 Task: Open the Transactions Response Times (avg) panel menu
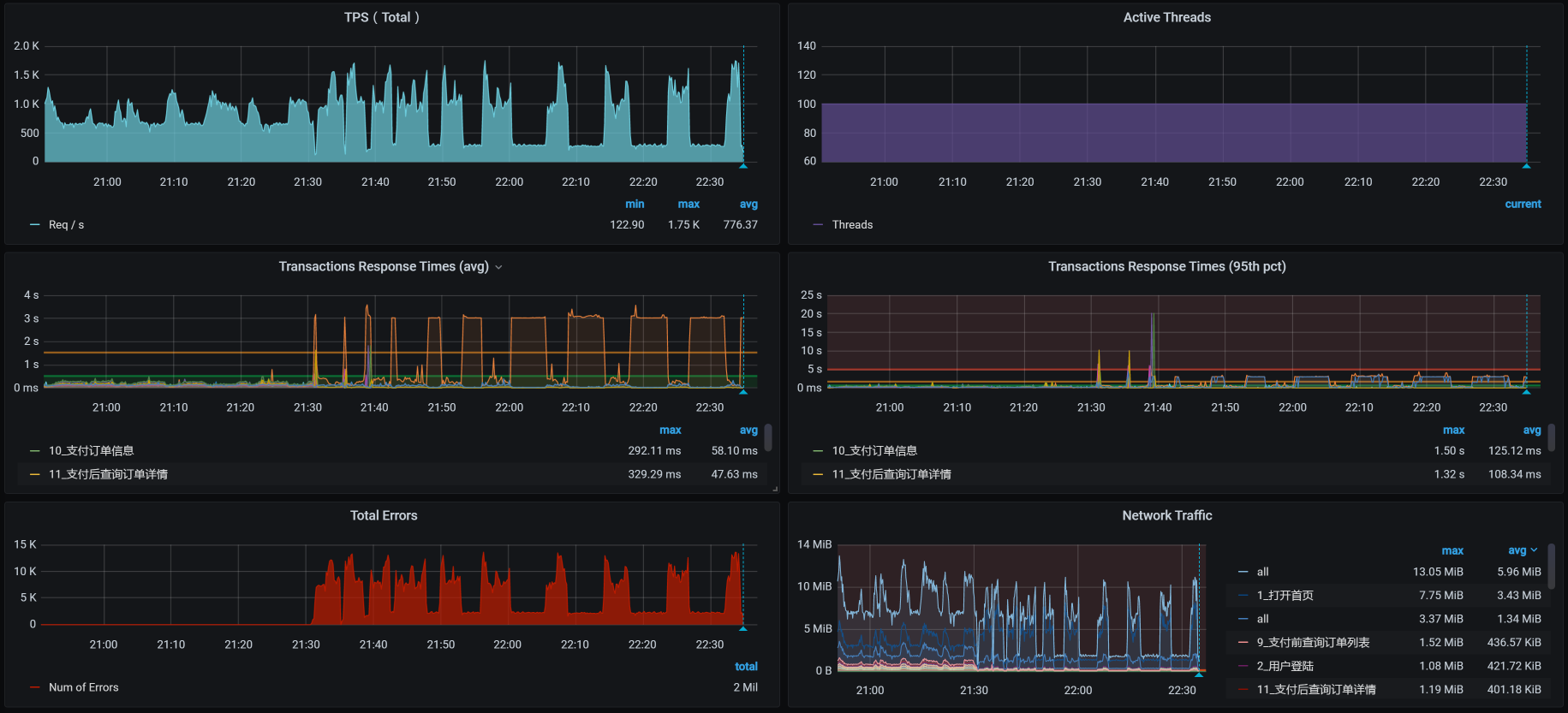(x=383, y=267)
